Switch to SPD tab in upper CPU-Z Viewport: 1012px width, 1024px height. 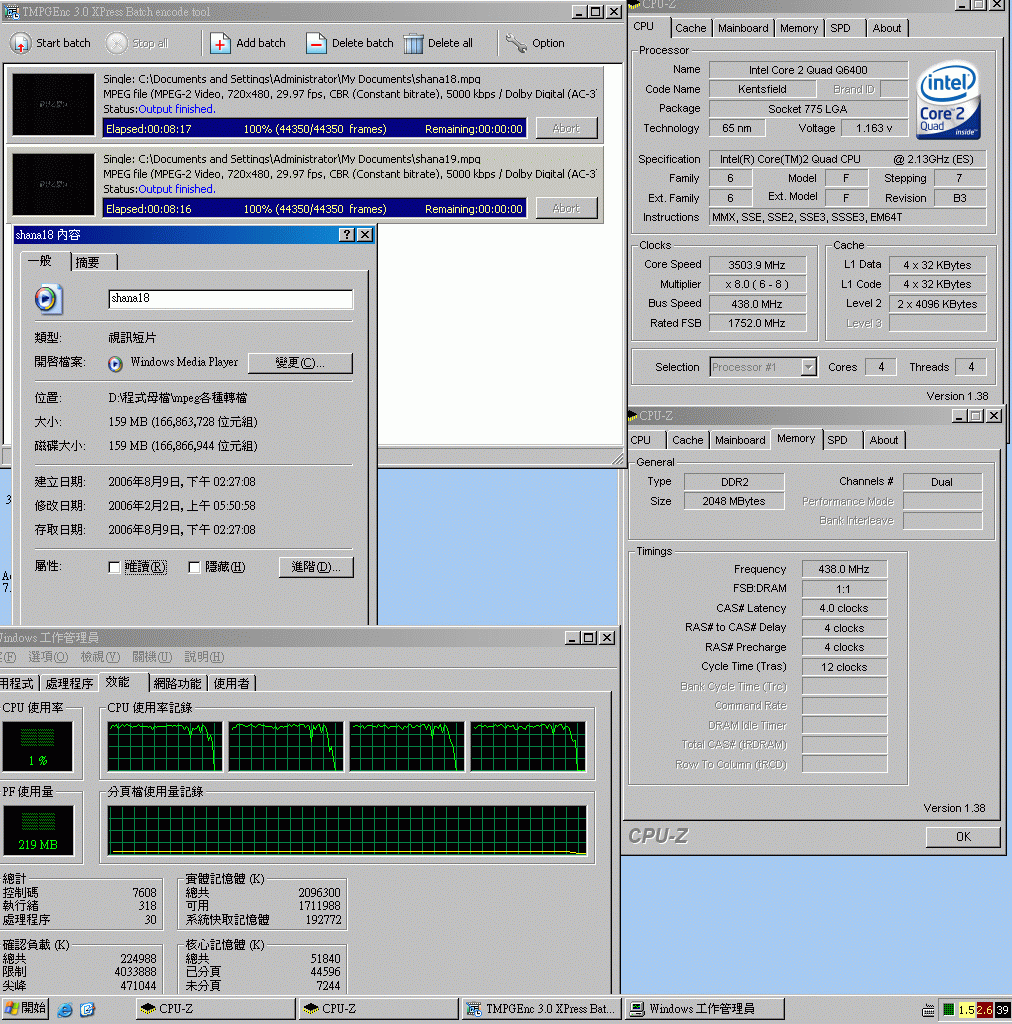[840, 28]
